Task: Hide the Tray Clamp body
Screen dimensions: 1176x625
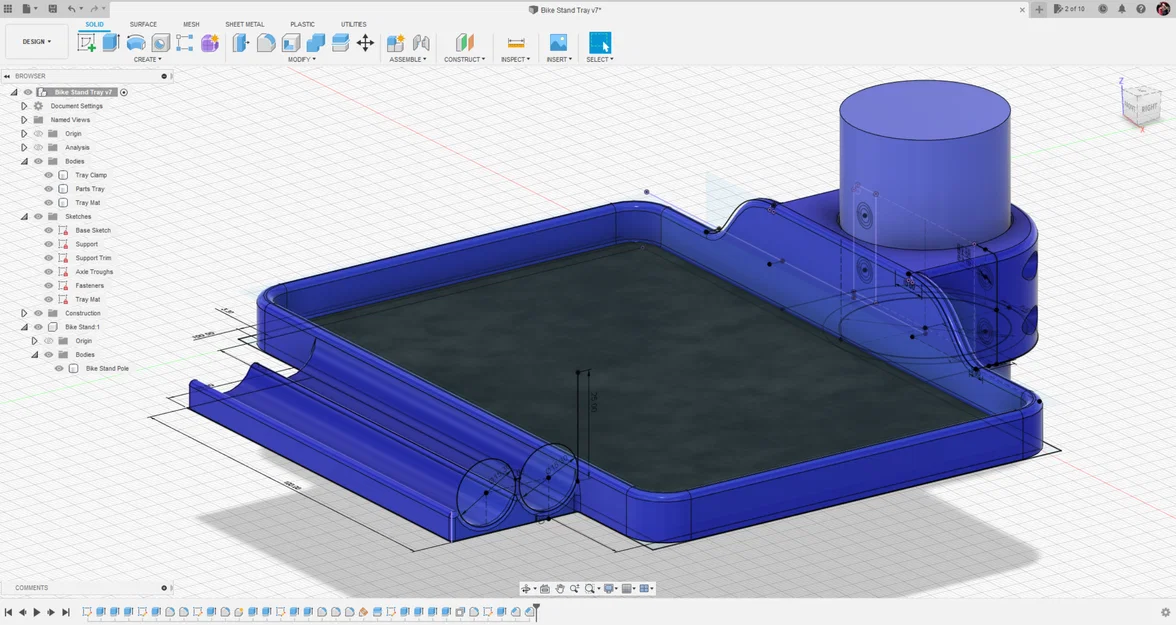Action: 48,175
